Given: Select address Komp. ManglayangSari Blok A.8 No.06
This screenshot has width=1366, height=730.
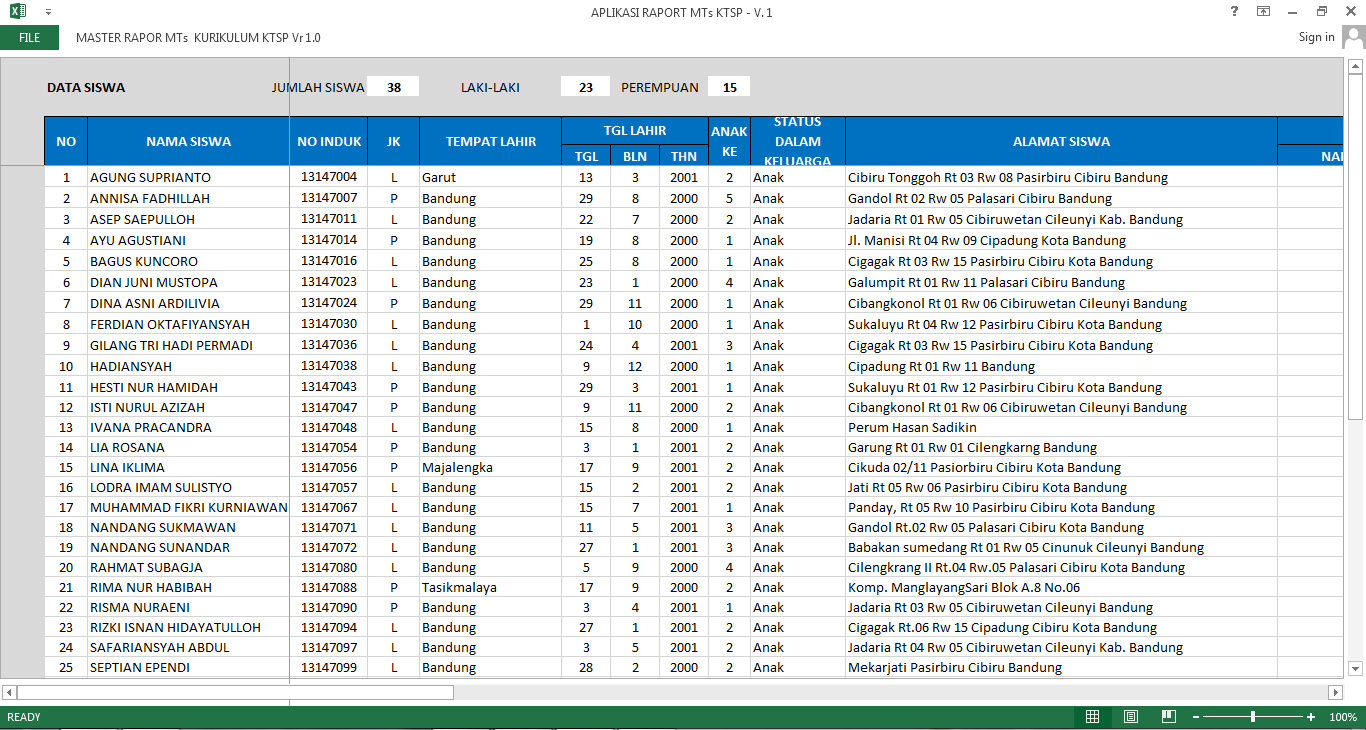Looking at the screenshot, I should (1061, 587).
